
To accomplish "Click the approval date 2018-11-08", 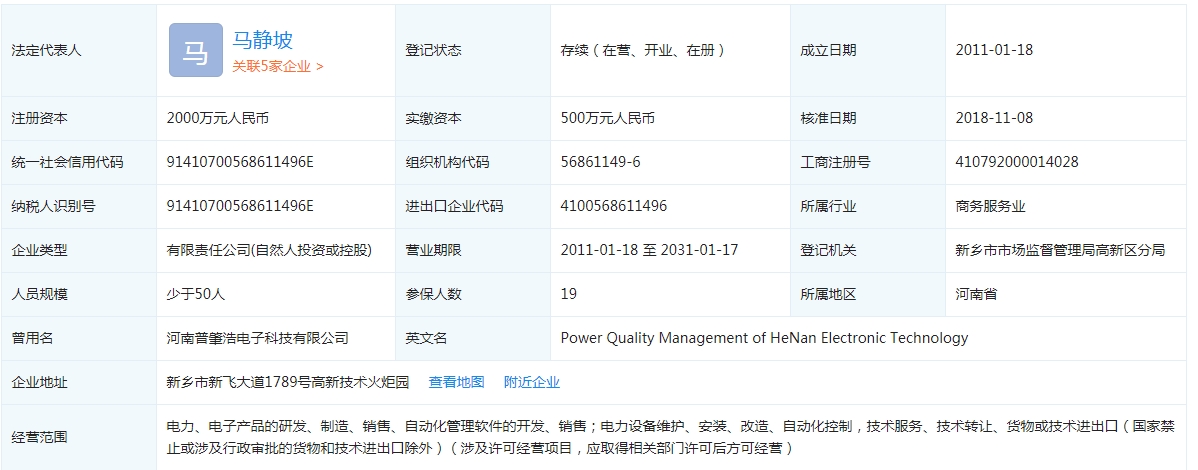I will pos(994,118).
